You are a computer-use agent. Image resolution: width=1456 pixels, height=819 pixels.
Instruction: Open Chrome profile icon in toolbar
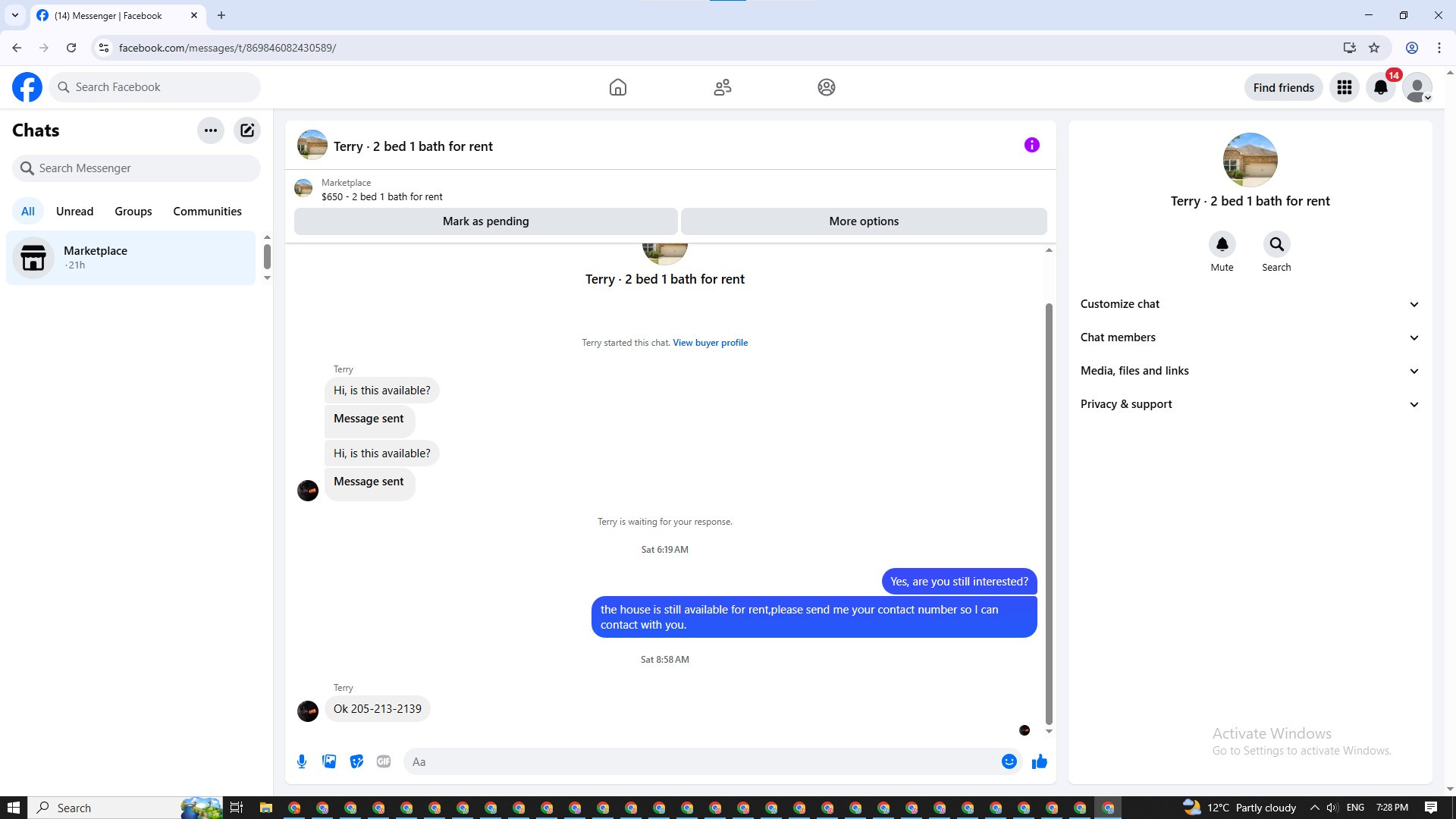[x=1412, y=48]
